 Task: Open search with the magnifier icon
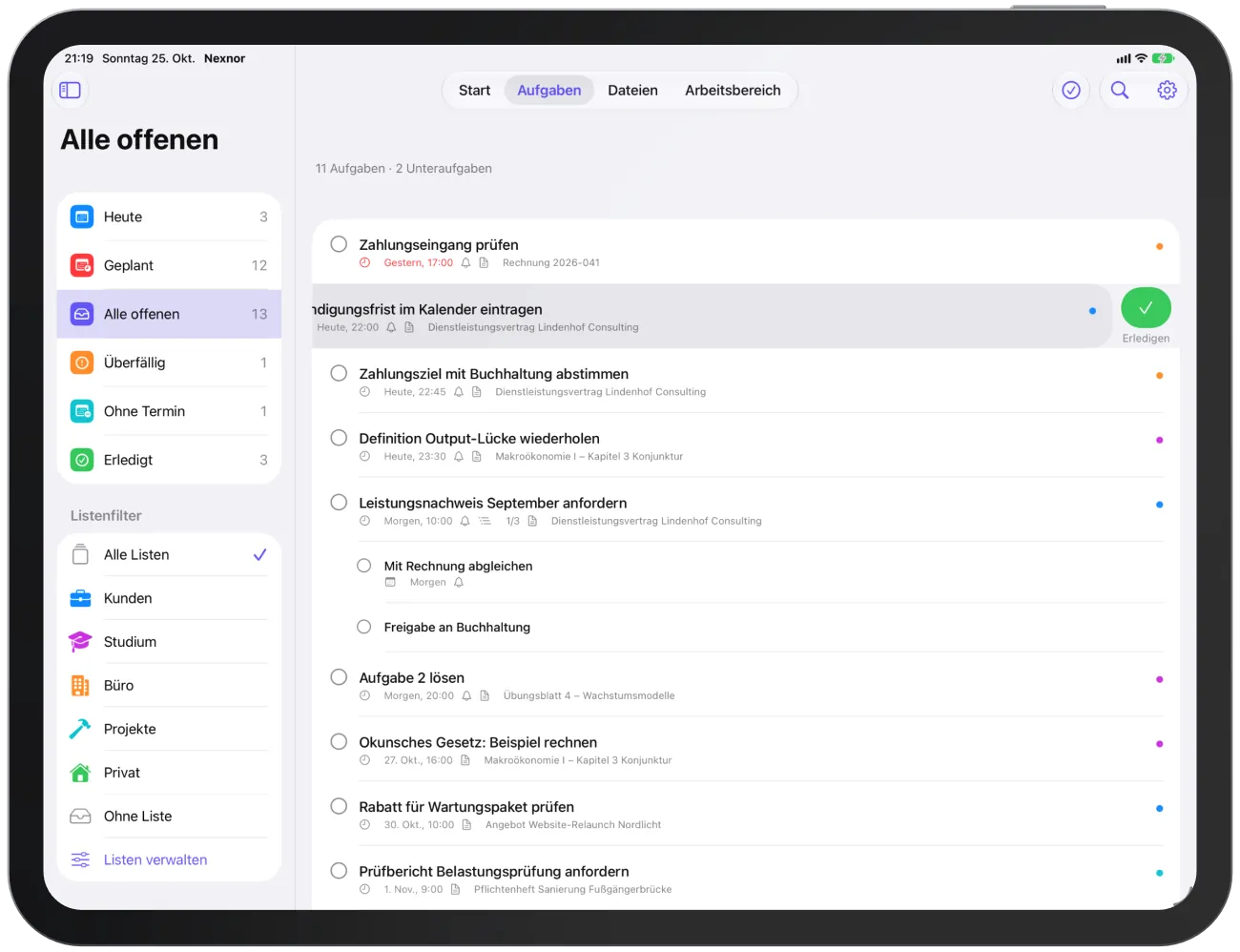[x=1120, y=90]
